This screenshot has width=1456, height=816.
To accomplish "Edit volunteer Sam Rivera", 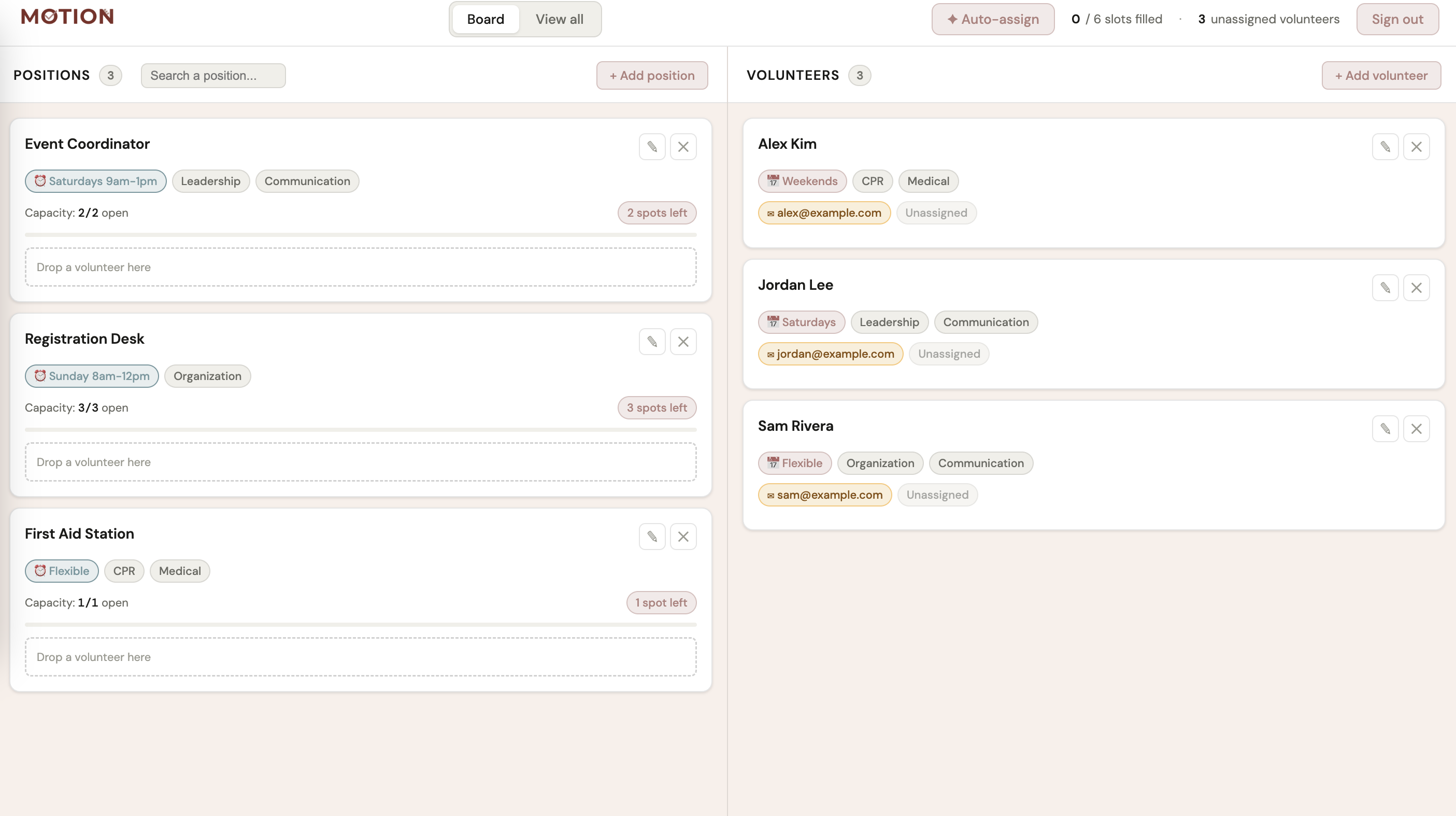I will [1385, 429].
